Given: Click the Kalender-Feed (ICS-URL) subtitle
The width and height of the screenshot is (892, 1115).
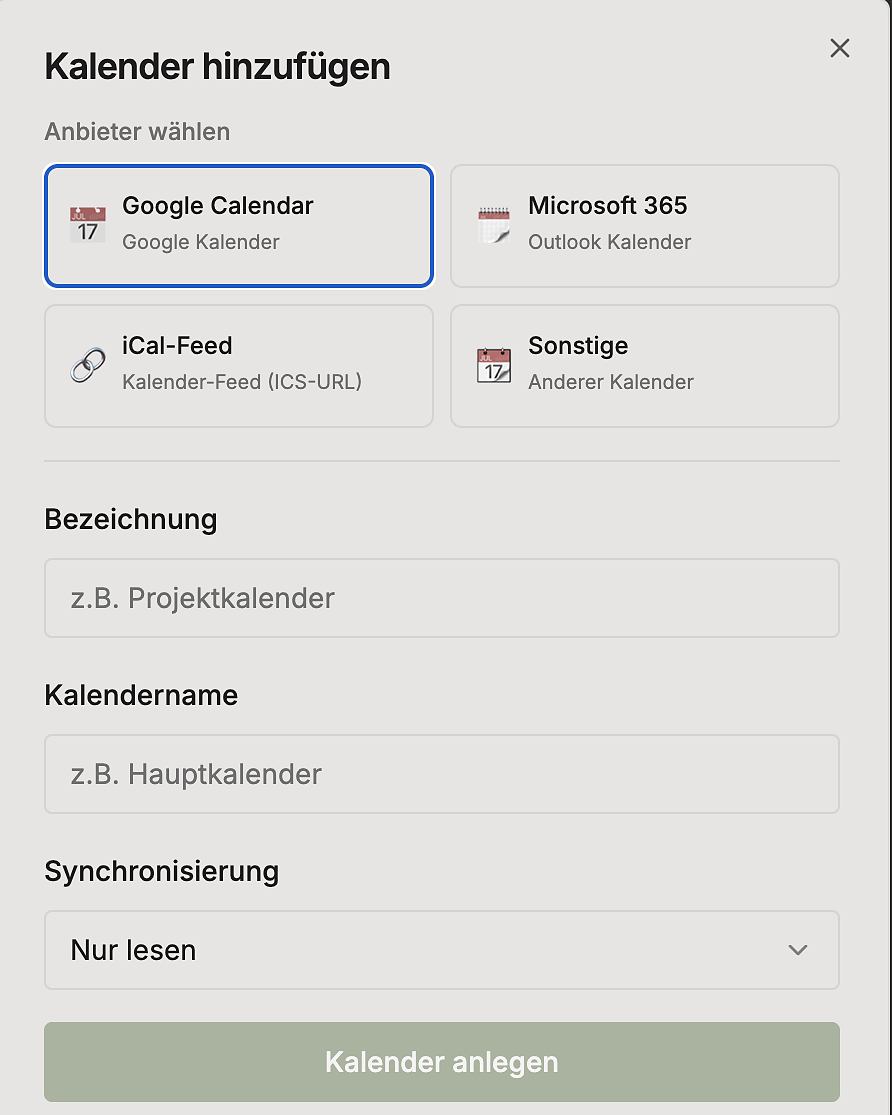Looking at the screenshot, I should (x=242, y=382).
